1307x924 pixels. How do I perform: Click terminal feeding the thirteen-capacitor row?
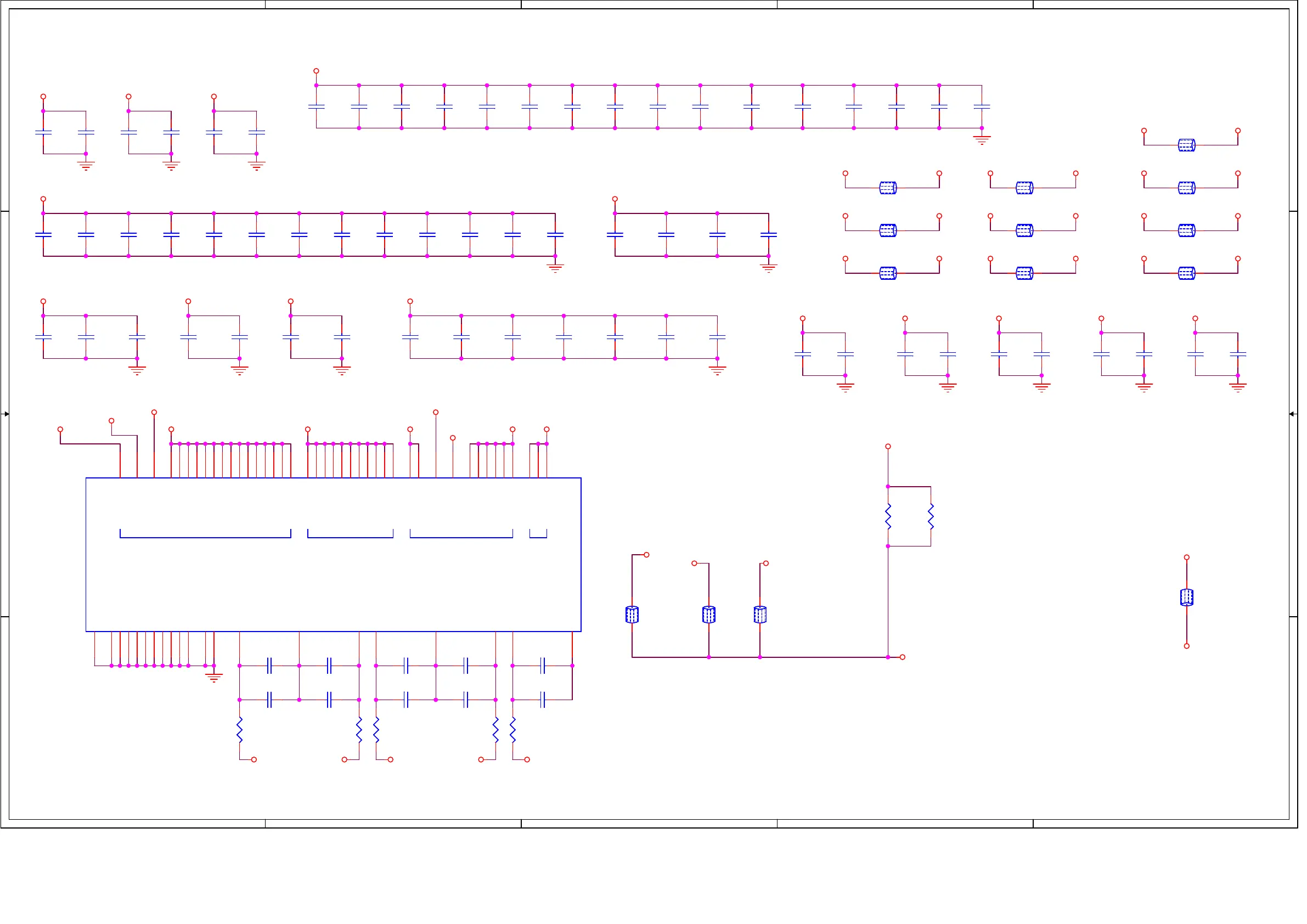click(43, 199)
